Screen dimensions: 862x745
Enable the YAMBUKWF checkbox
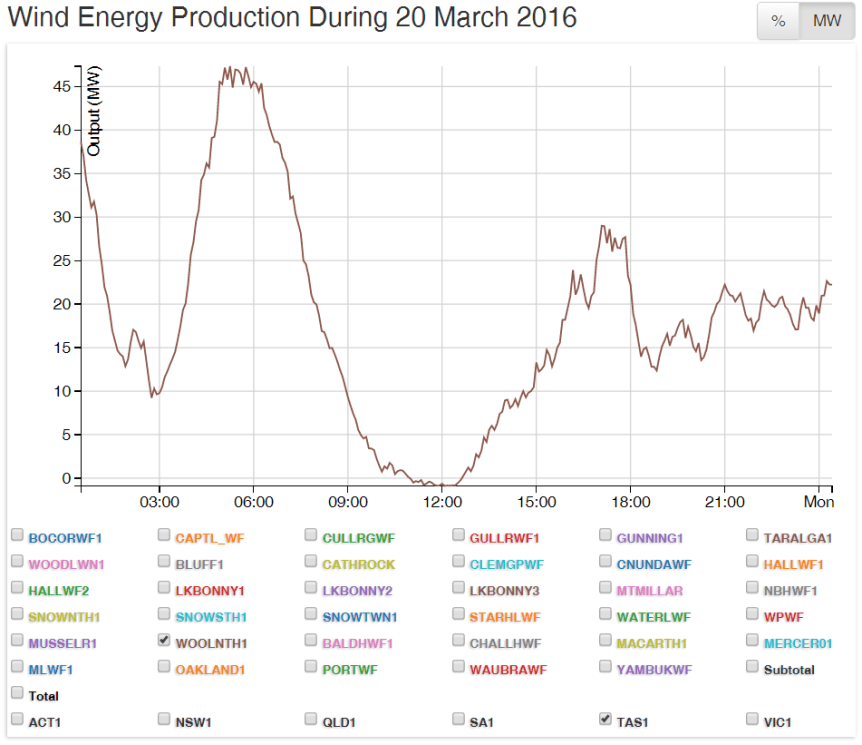pyautogui.click(x=606, y=666)
